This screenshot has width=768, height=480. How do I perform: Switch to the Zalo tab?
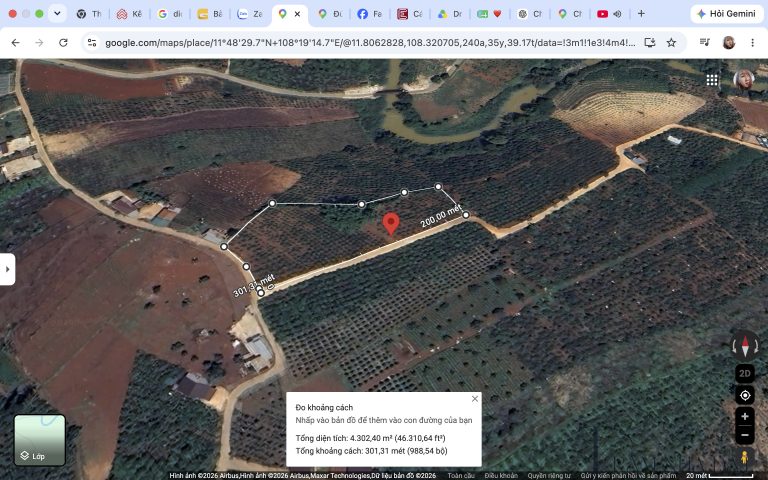[x=250, y=14]
